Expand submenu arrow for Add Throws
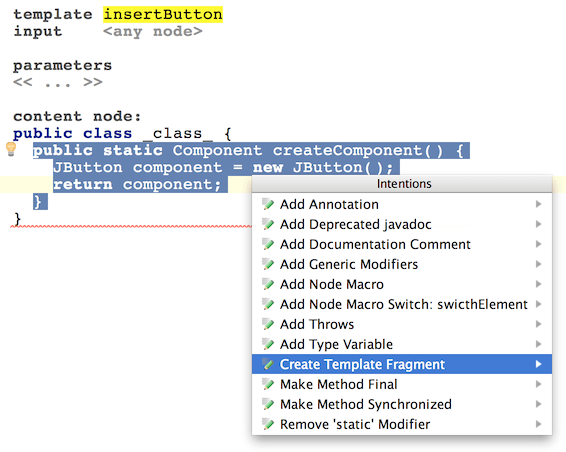 tap(539, 324)
